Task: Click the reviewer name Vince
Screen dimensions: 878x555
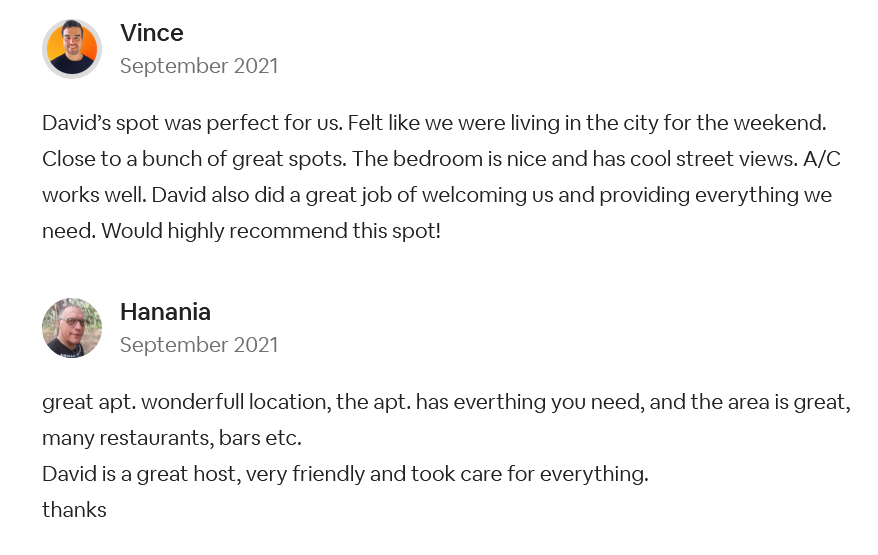Action: click(152, 33)
